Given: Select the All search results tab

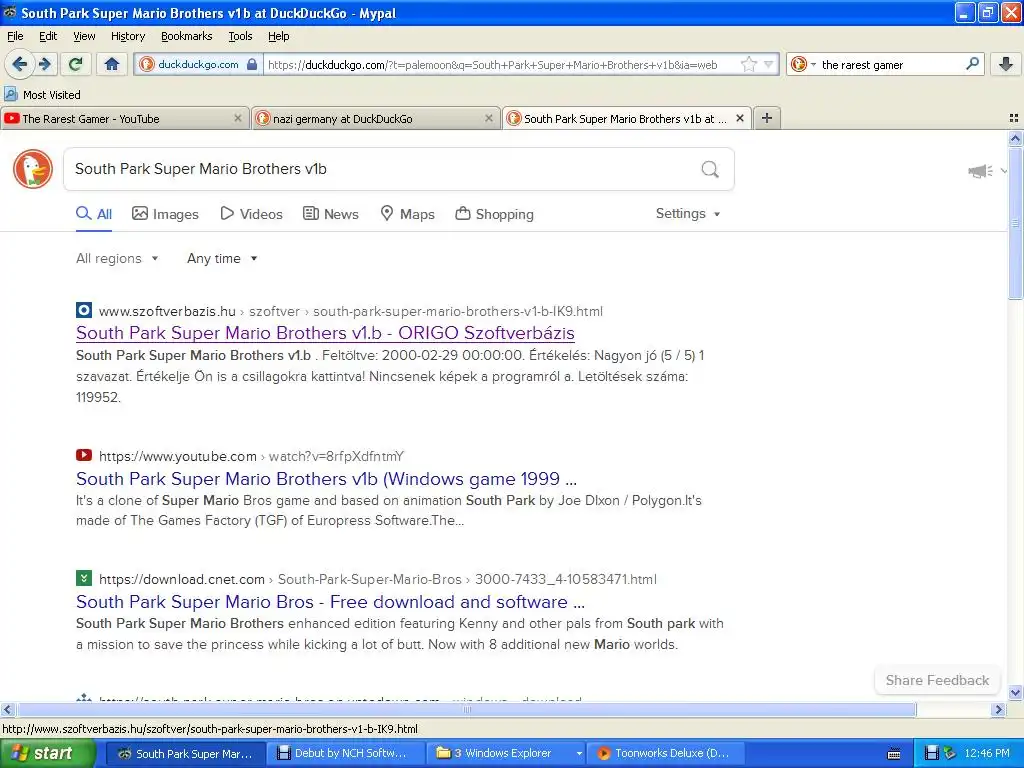Looking at the screenshot, I should coord(94,214).
